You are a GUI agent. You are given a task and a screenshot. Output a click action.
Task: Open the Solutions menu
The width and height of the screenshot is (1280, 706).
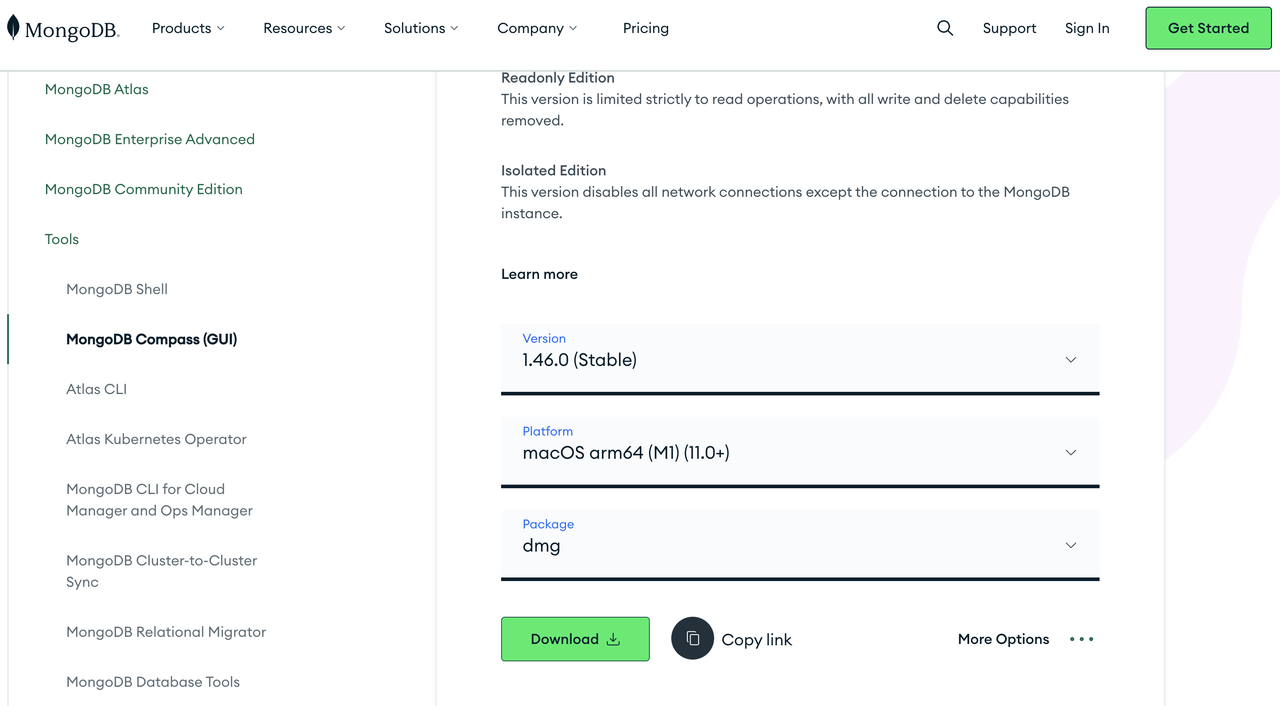(x=421, y=28)
